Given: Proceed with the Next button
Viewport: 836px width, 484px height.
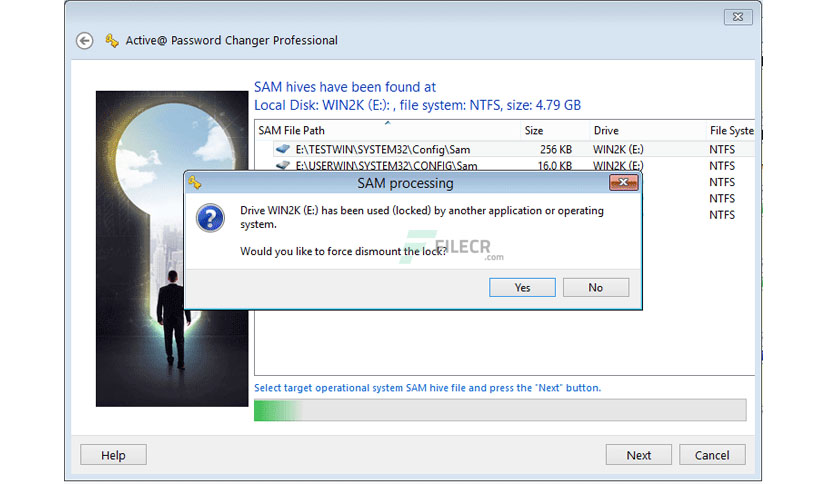Looking at the screenshot, I should point(638,455).
